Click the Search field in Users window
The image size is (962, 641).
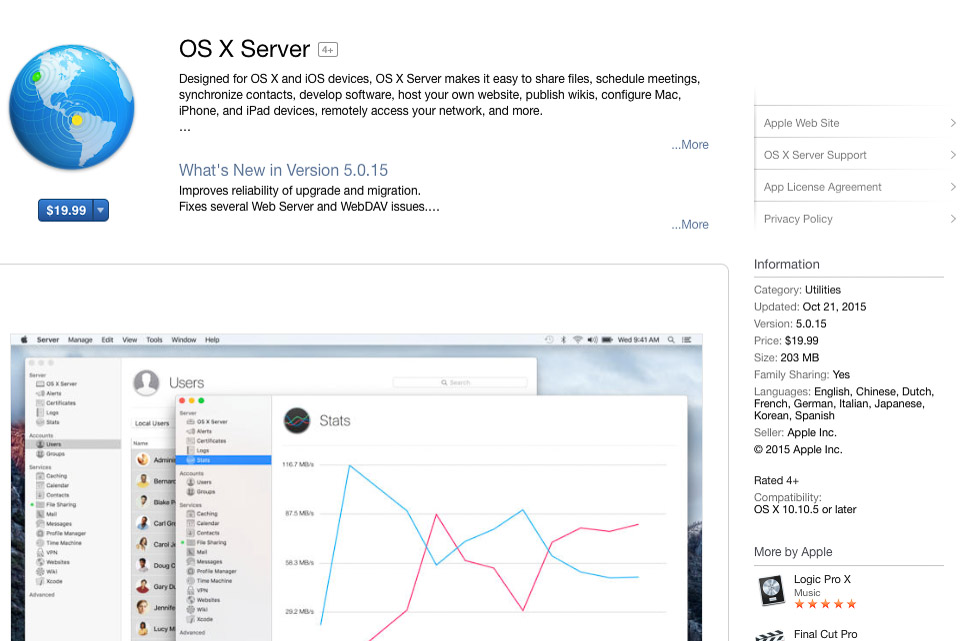pos(460,382)
